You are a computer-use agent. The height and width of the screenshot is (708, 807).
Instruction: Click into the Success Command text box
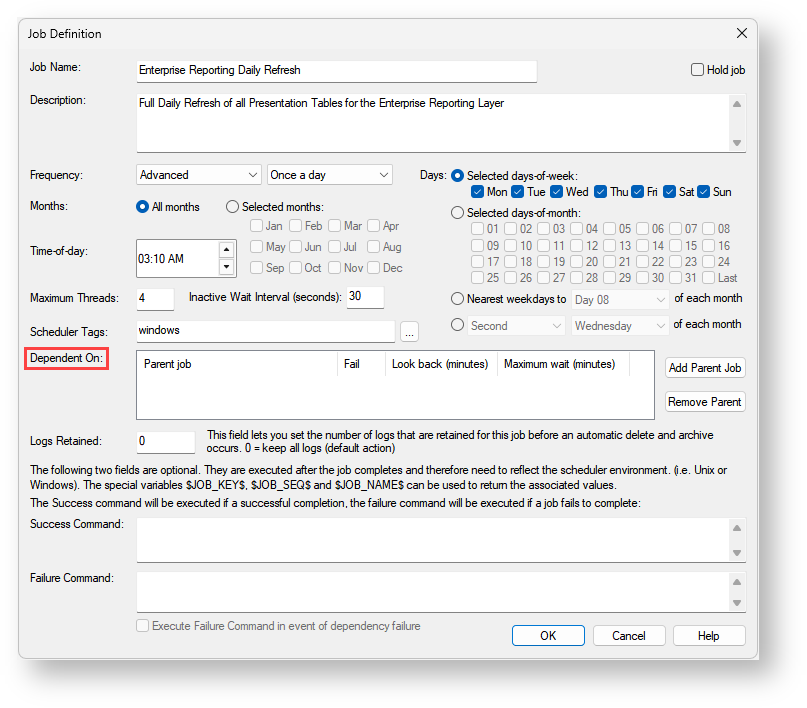(432, 540)
